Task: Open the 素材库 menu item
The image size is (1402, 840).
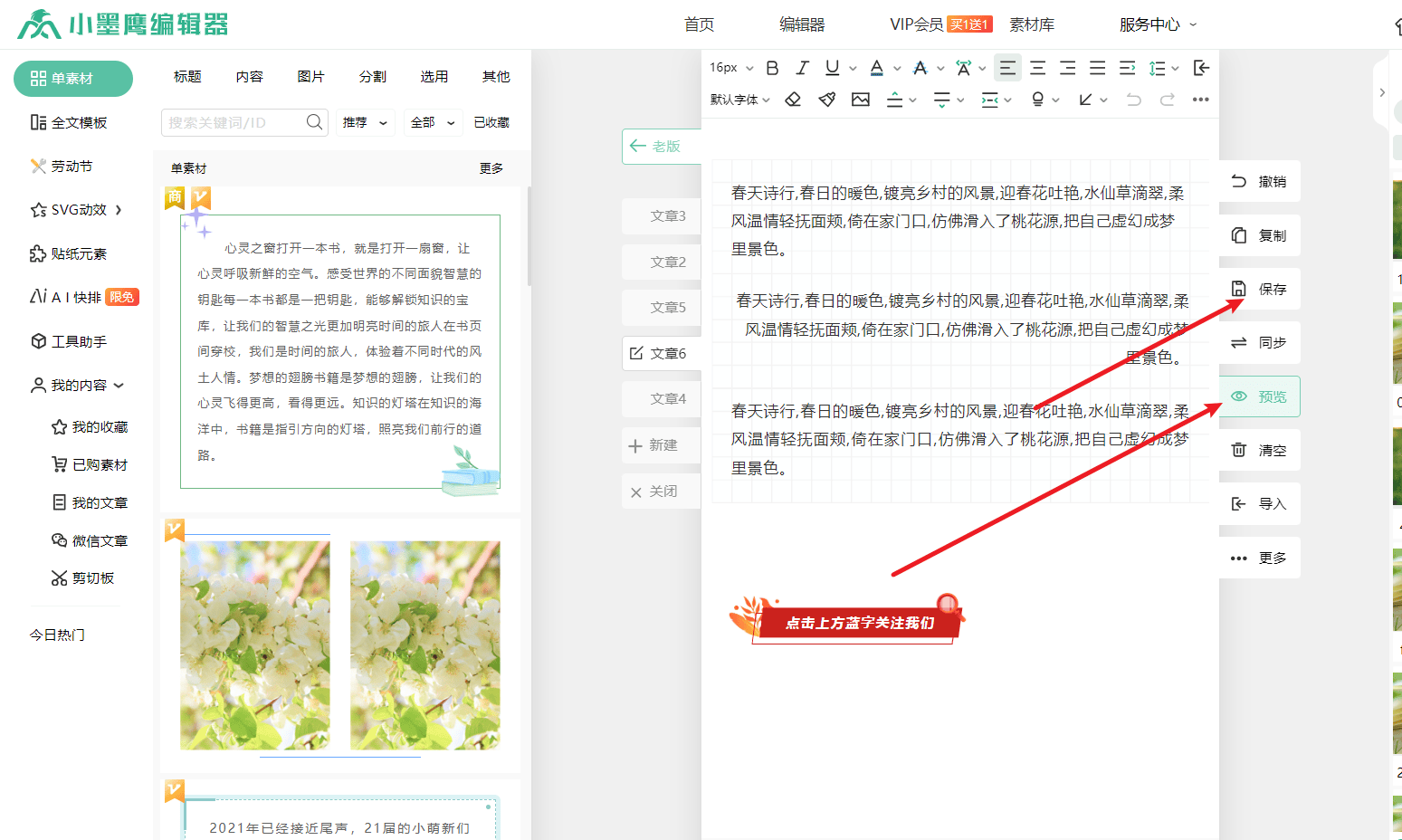Action: (x=1032, y=24)
